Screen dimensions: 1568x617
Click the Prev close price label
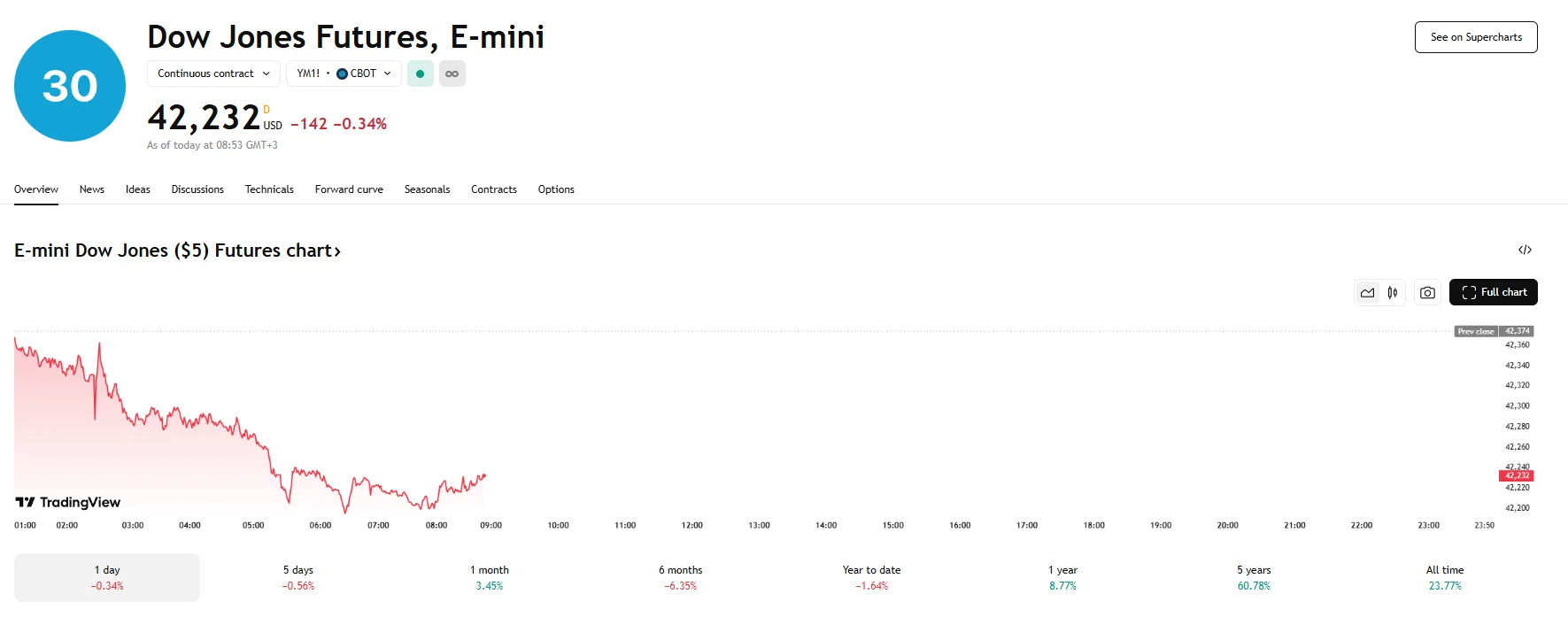[x=1476, y=331]
